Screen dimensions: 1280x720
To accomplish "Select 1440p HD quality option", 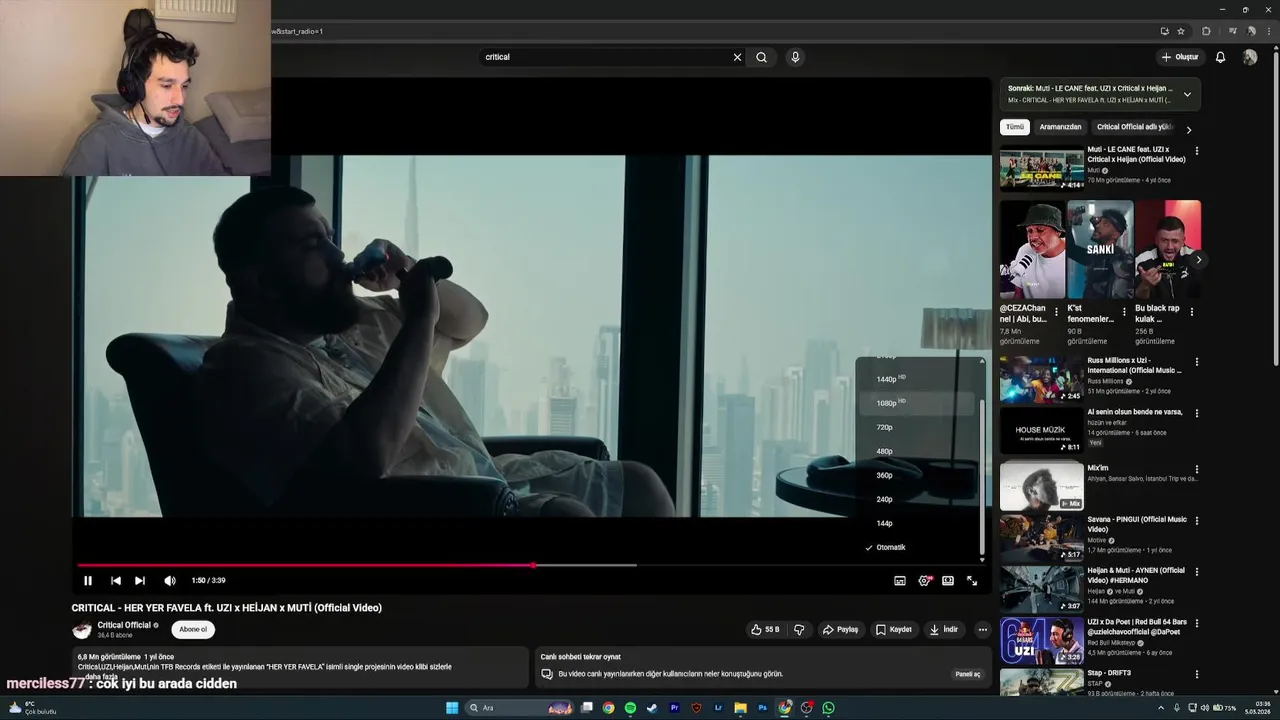I will click(x=917, y=379).
